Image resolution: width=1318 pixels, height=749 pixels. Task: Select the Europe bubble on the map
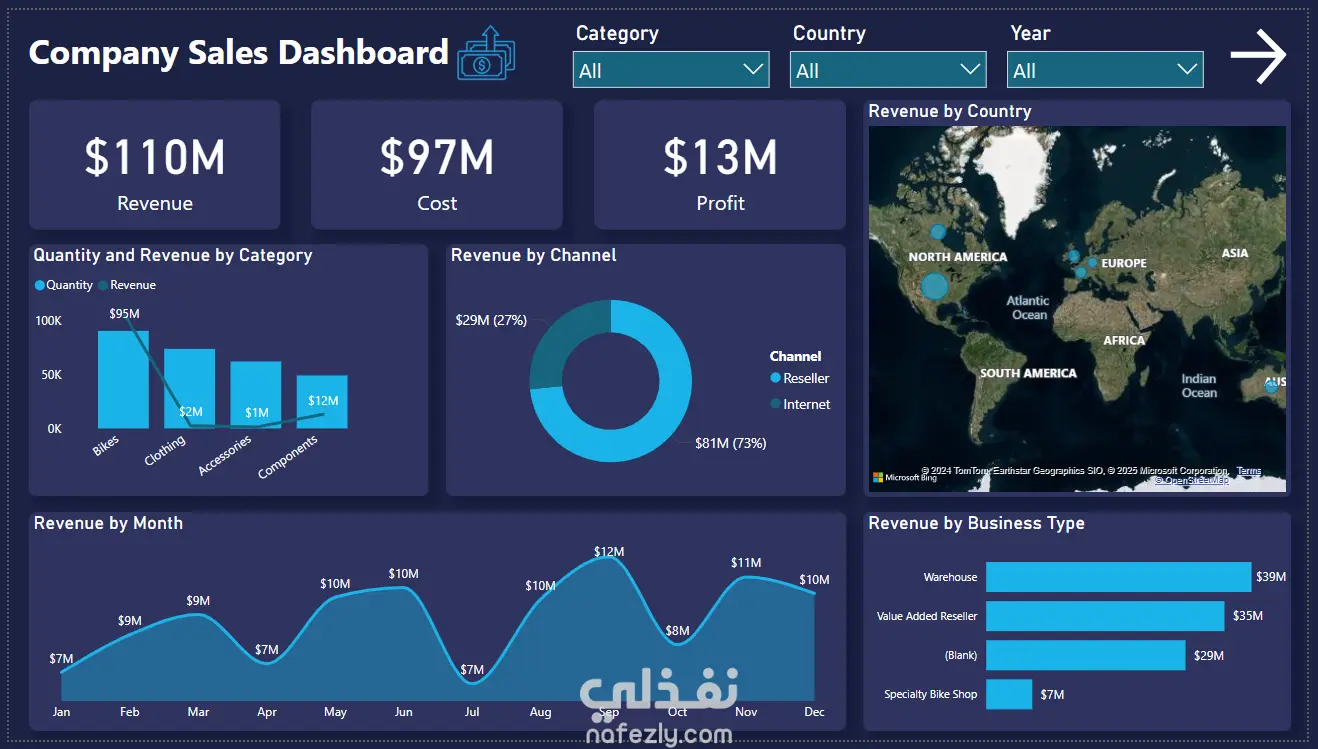coord(1092,263)
